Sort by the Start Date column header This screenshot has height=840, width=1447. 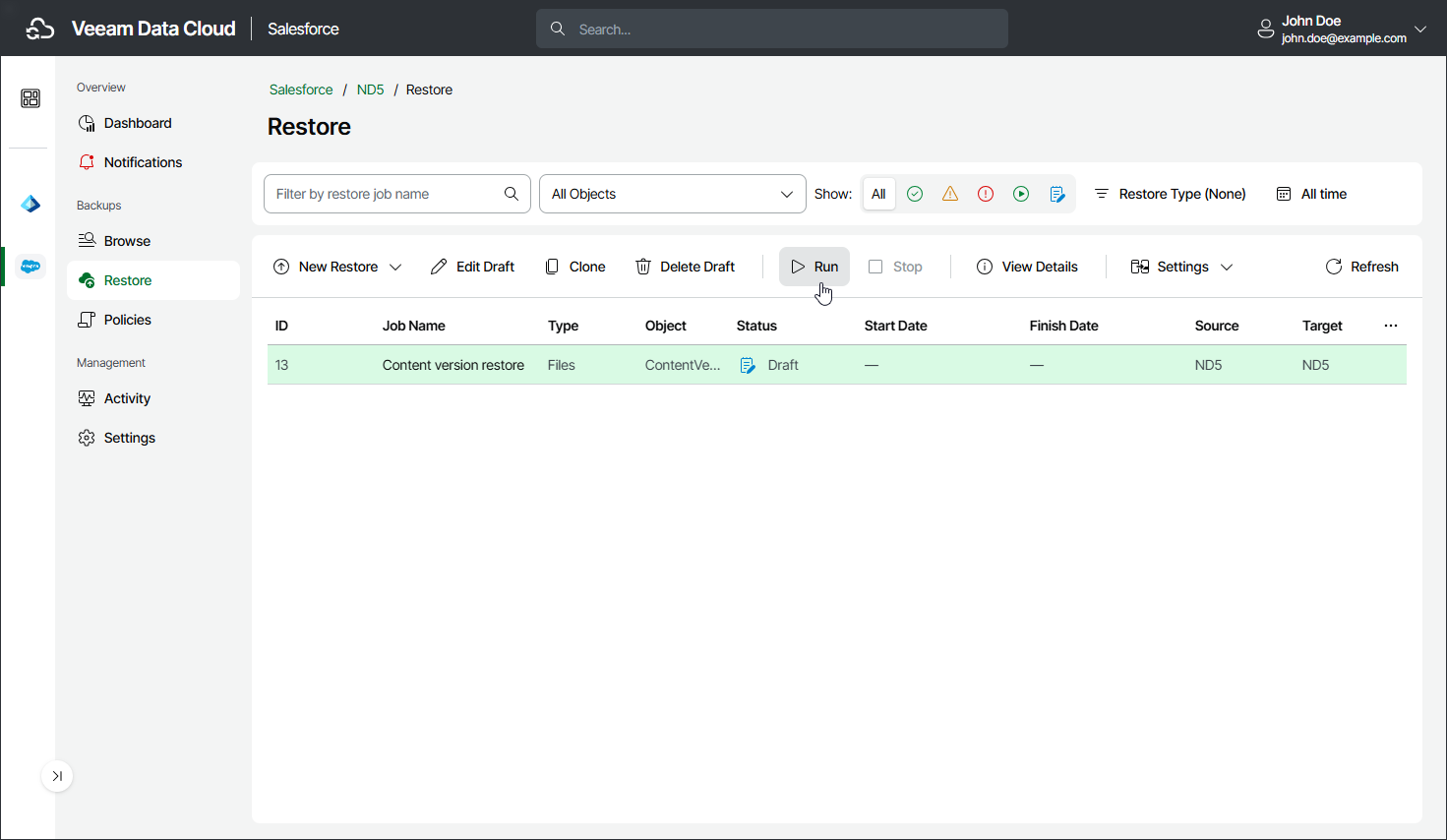tap(896, 326)
